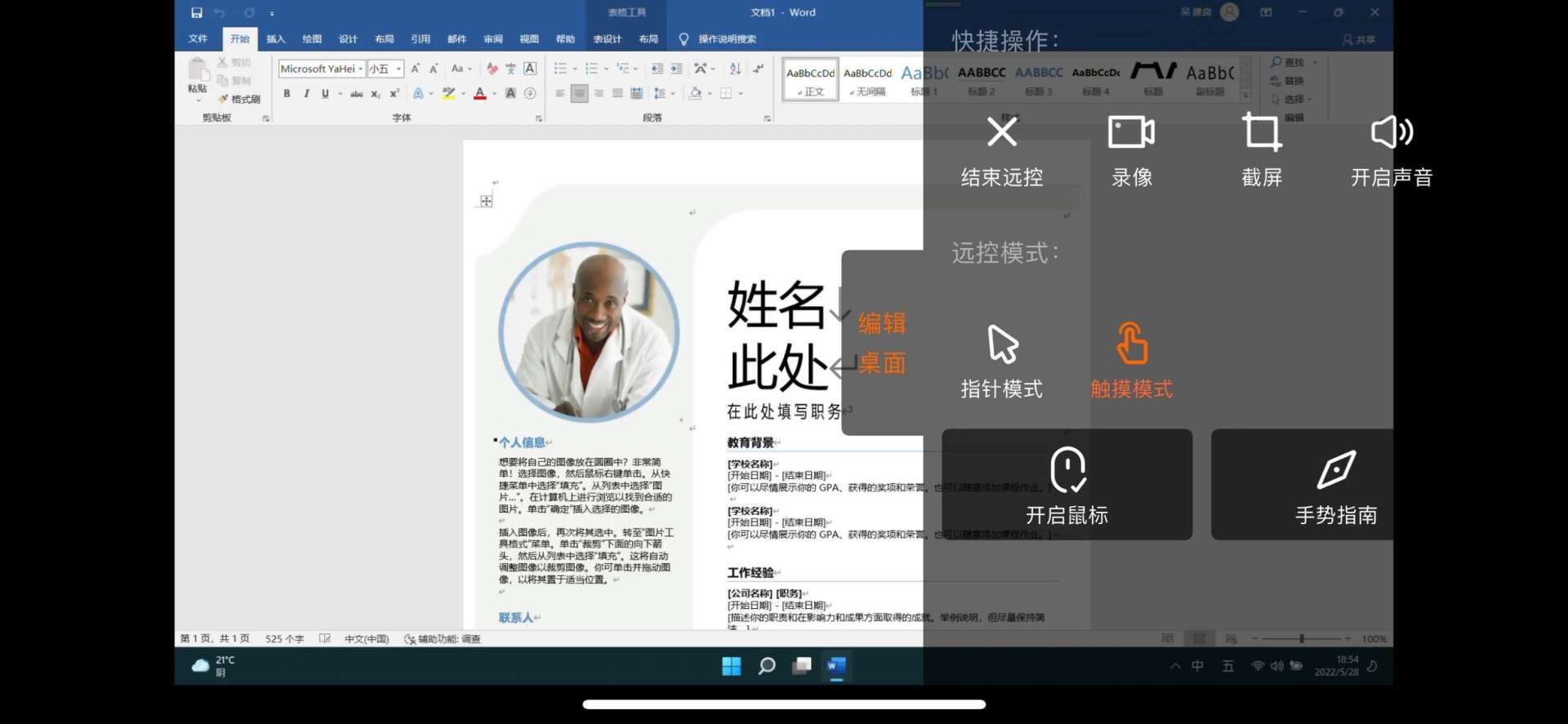Open the 文件 file menu
The image size is (1568, 724).
(198, 38)
